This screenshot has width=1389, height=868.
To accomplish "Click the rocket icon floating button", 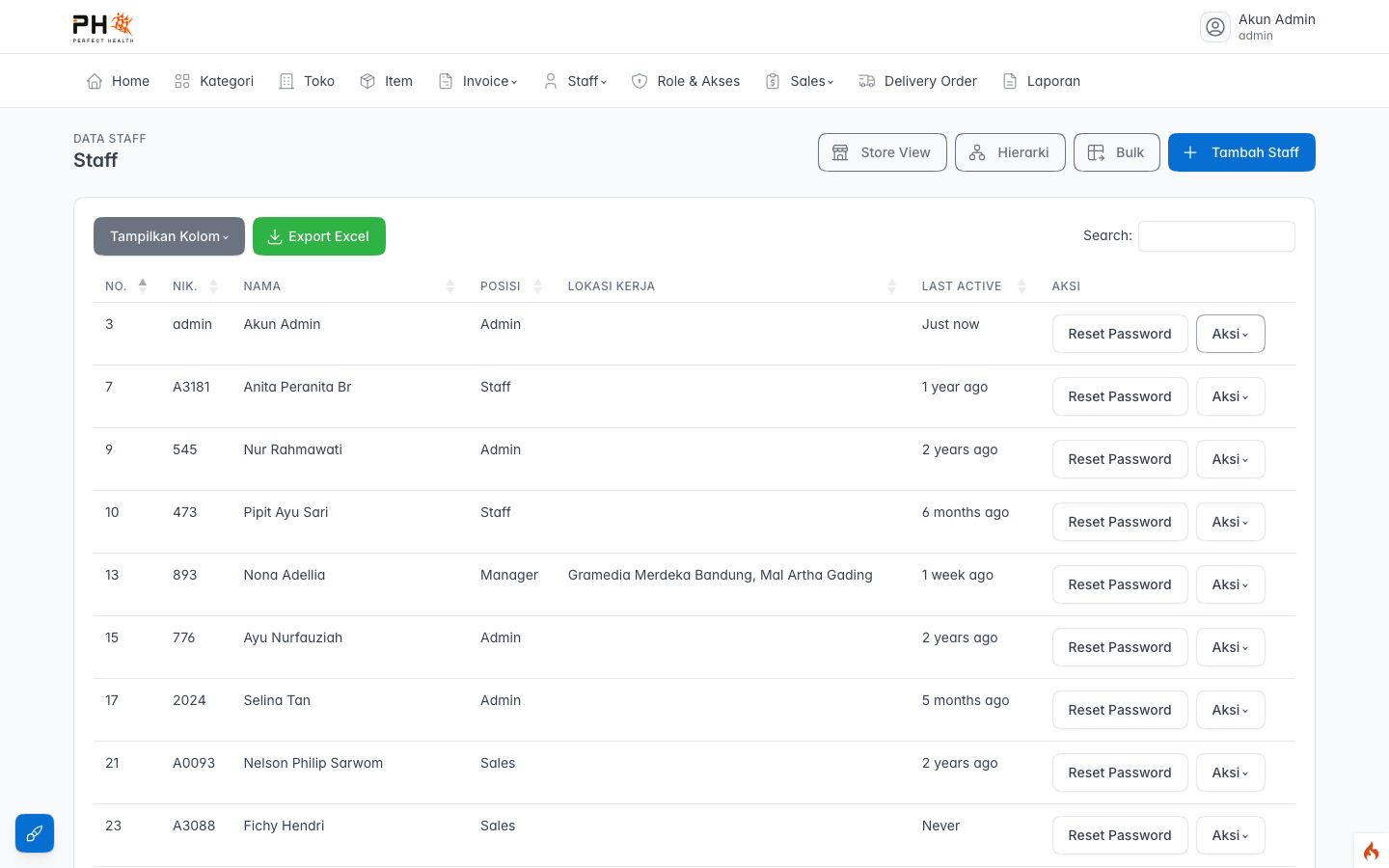I will (x=35, y=833).
